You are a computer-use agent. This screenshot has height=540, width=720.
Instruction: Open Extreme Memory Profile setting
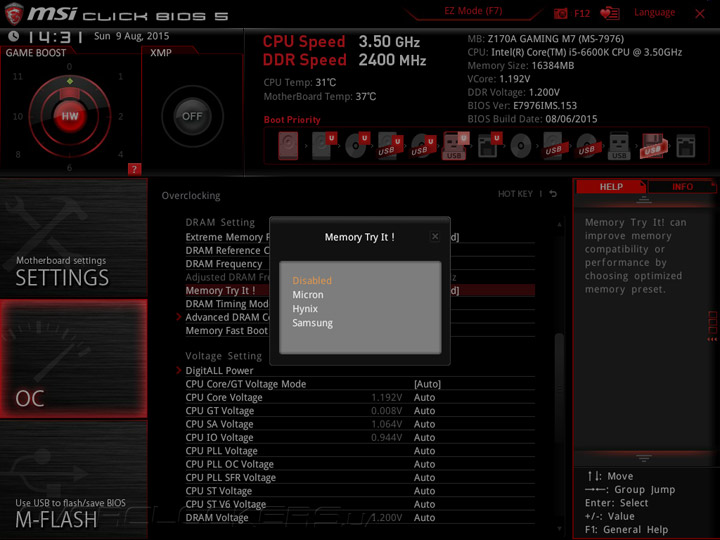[x=227, y=237]
